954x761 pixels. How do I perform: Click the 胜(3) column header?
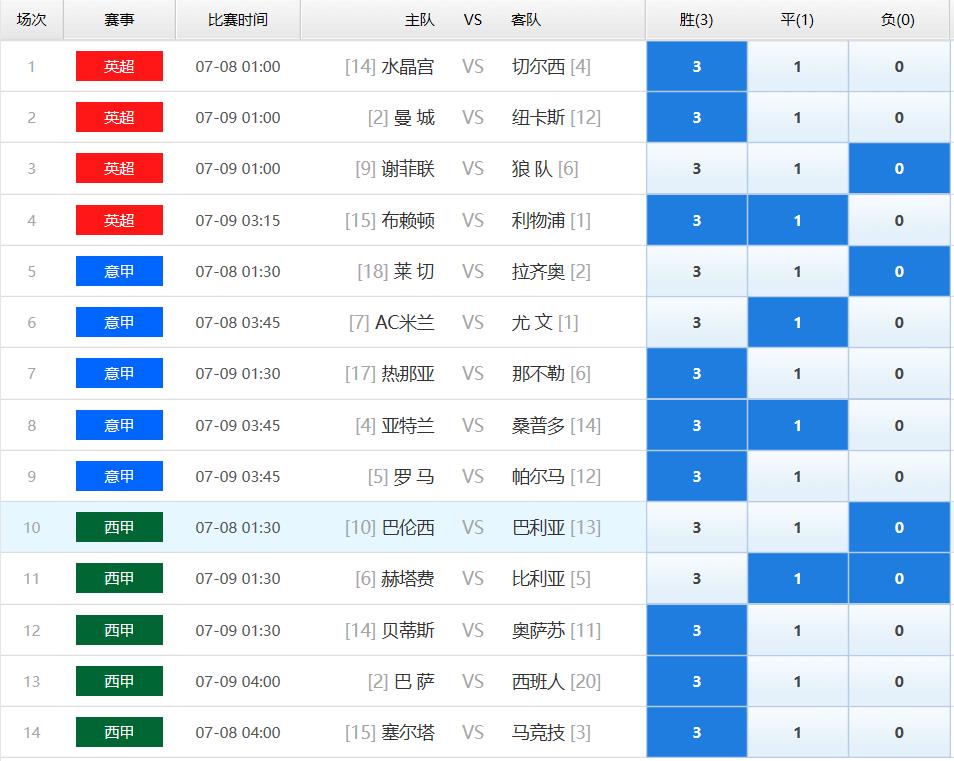click(696, 20)
